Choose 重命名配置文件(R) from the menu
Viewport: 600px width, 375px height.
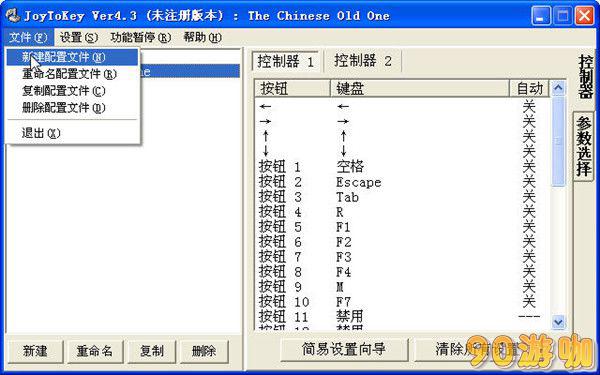[72, 74]
